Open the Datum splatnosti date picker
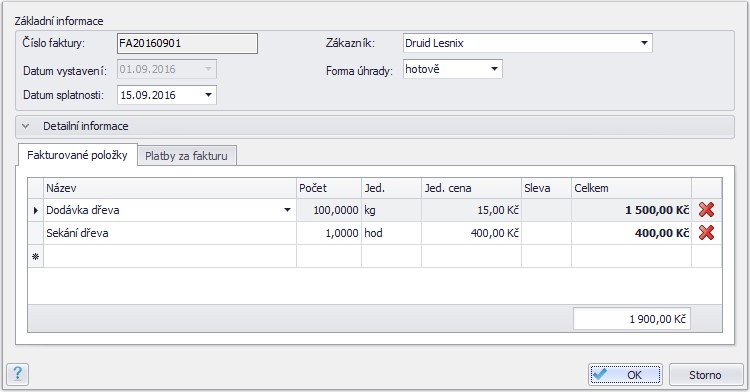Screen dimensions: 750x392 [208, 95]
